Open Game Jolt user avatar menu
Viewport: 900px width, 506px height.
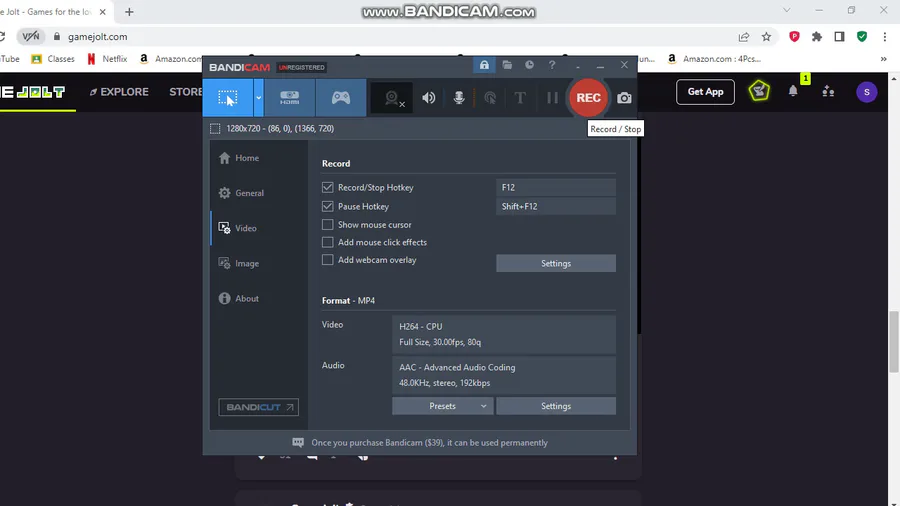867,92
